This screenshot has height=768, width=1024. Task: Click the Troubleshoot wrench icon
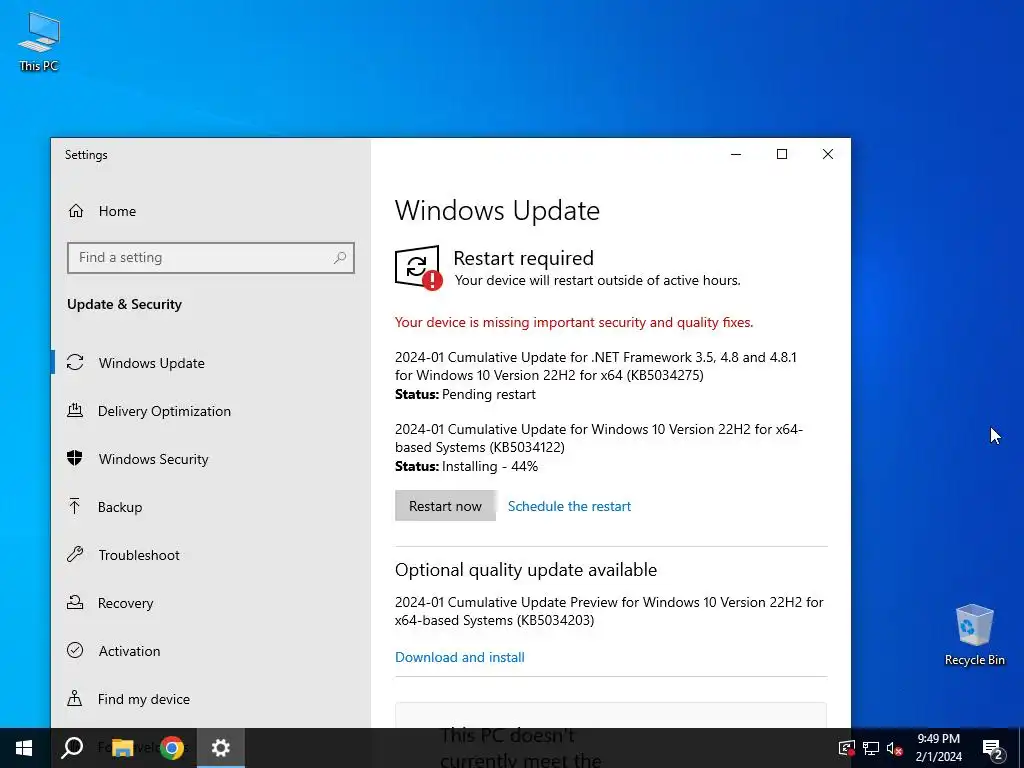tap(75, 554)
